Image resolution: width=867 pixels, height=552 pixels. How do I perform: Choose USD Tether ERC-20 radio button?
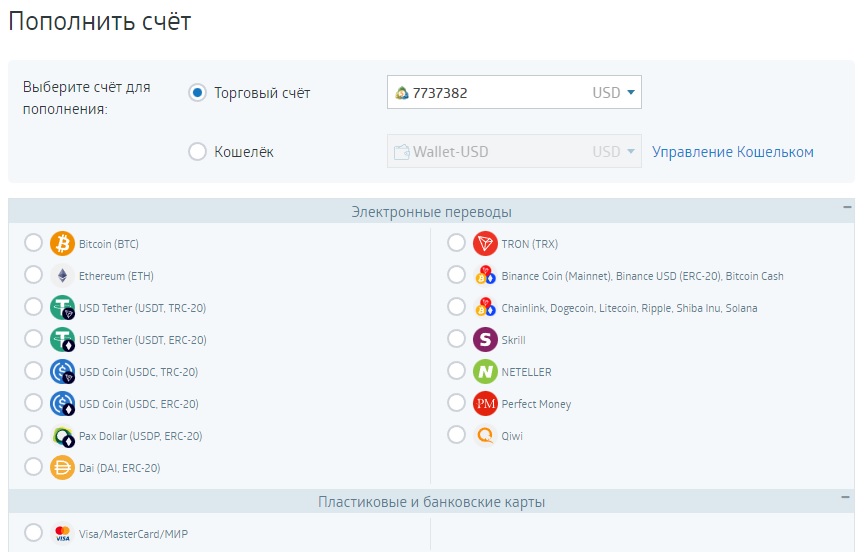pyautogui.click(x=33, y=339)
